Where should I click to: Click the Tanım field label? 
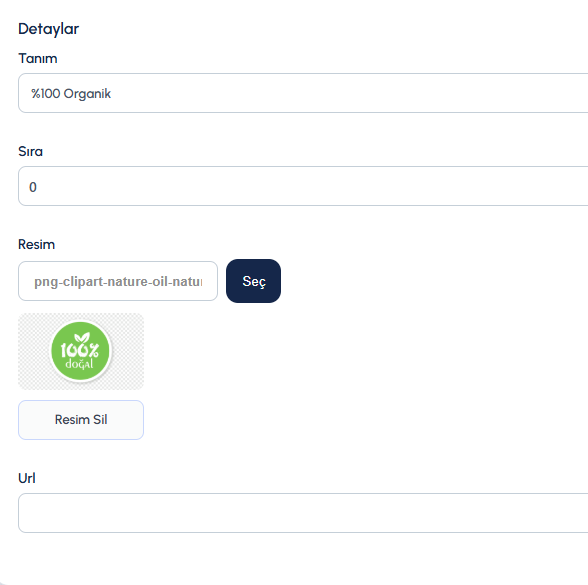coord(38,58)
